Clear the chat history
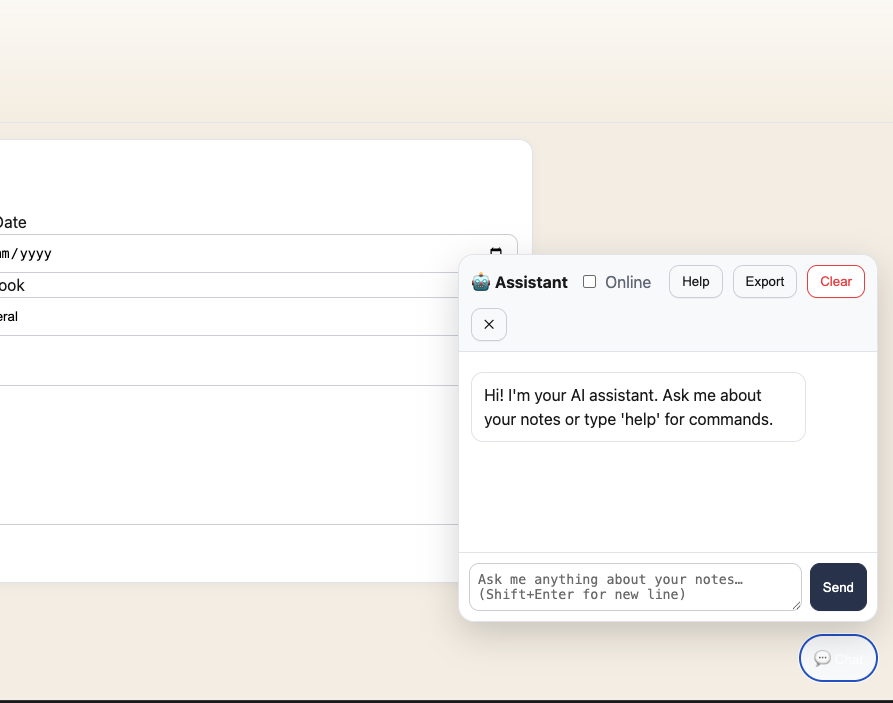The height and width of the screenshot is (703, 893). click(835, 281)
